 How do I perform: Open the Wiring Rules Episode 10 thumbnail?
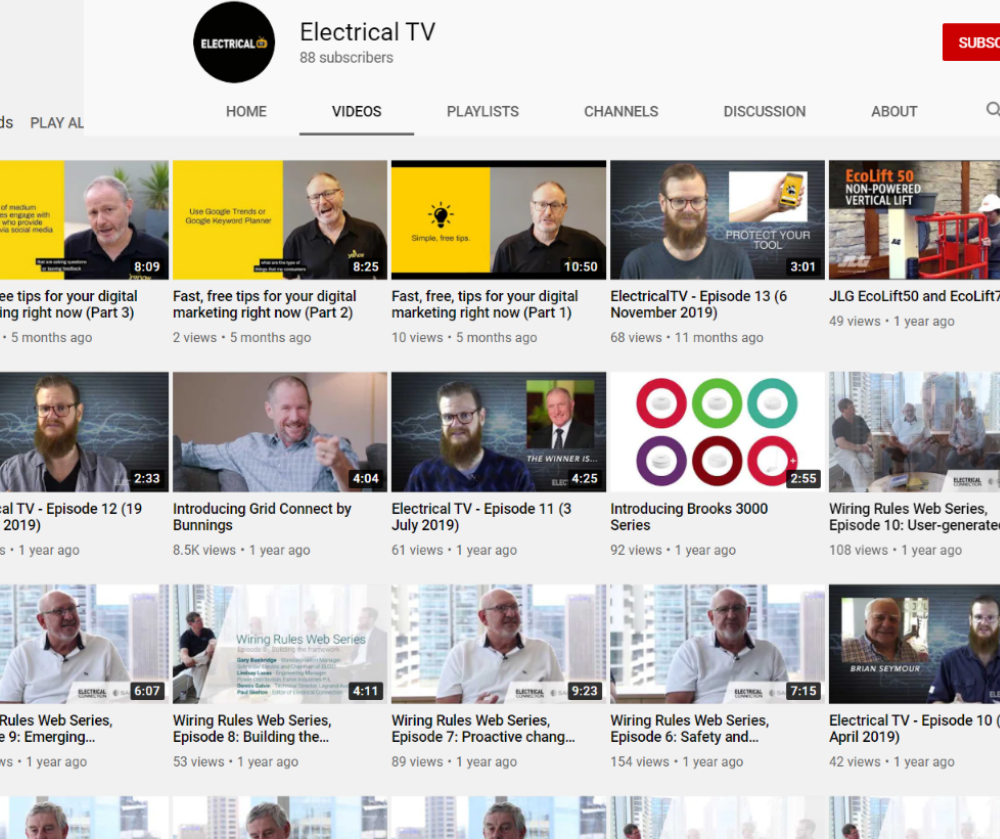click(x=915, y=432)
